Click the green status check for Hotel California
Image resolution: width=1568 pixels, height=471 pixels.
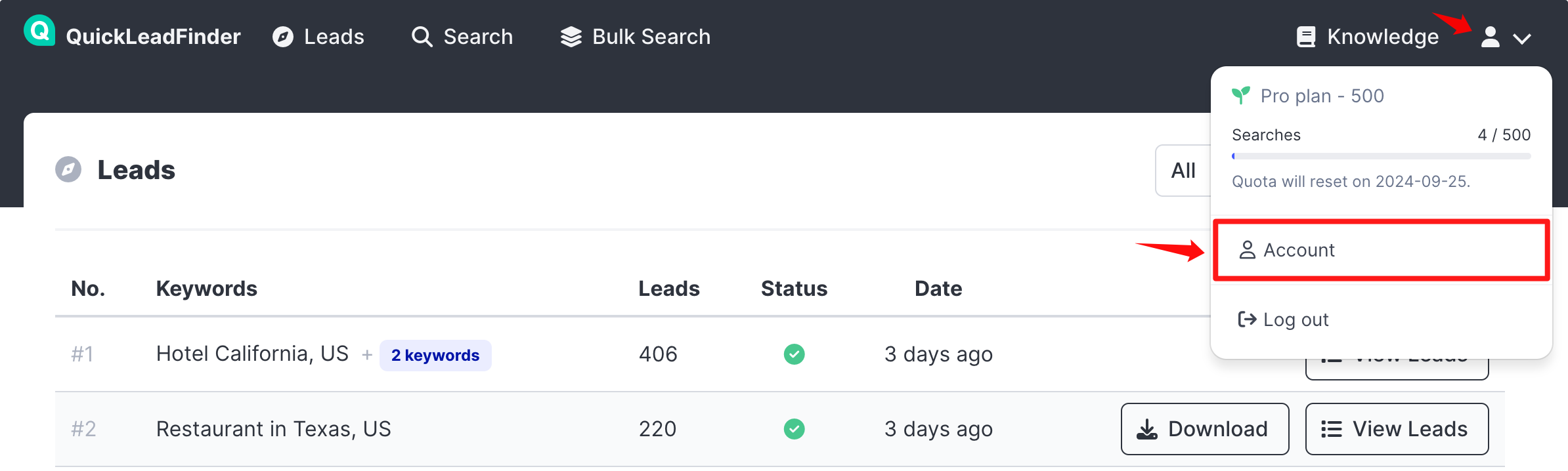794,354
